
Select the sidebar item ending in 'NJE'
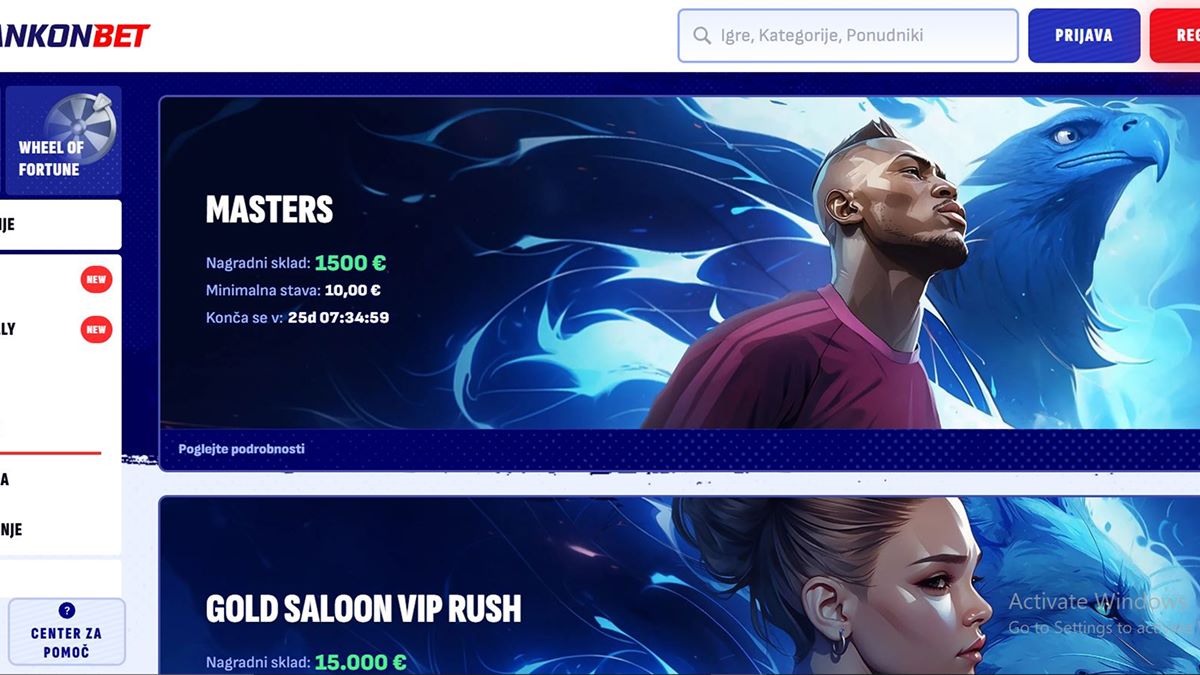pos(11,530)
